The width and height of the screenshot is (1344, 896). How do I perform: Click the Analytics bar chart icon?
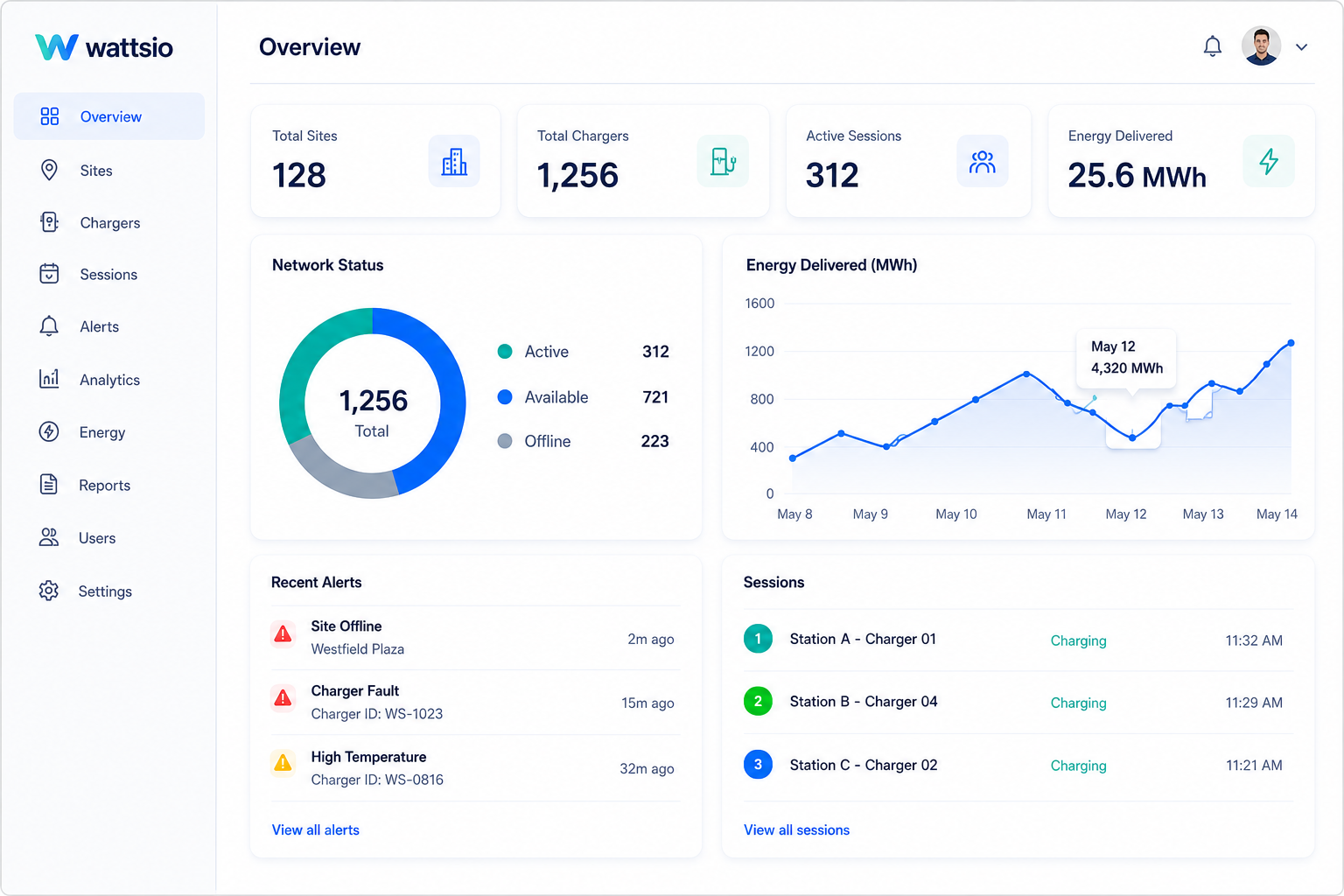pyautogui.click(x=49, y=379)
